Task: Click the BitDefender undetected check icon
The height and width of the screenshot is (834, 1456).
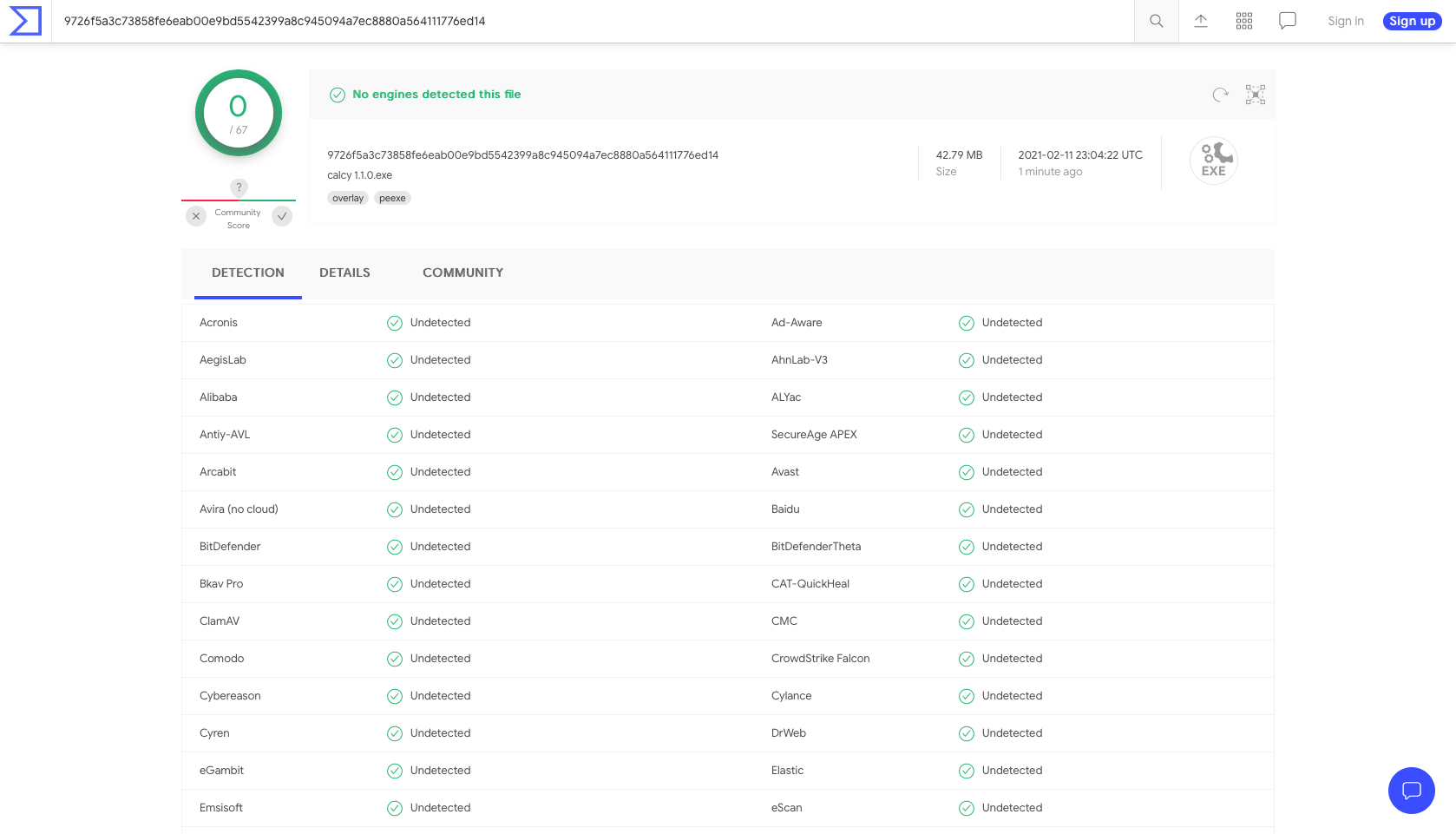Action: click(395, 547)
